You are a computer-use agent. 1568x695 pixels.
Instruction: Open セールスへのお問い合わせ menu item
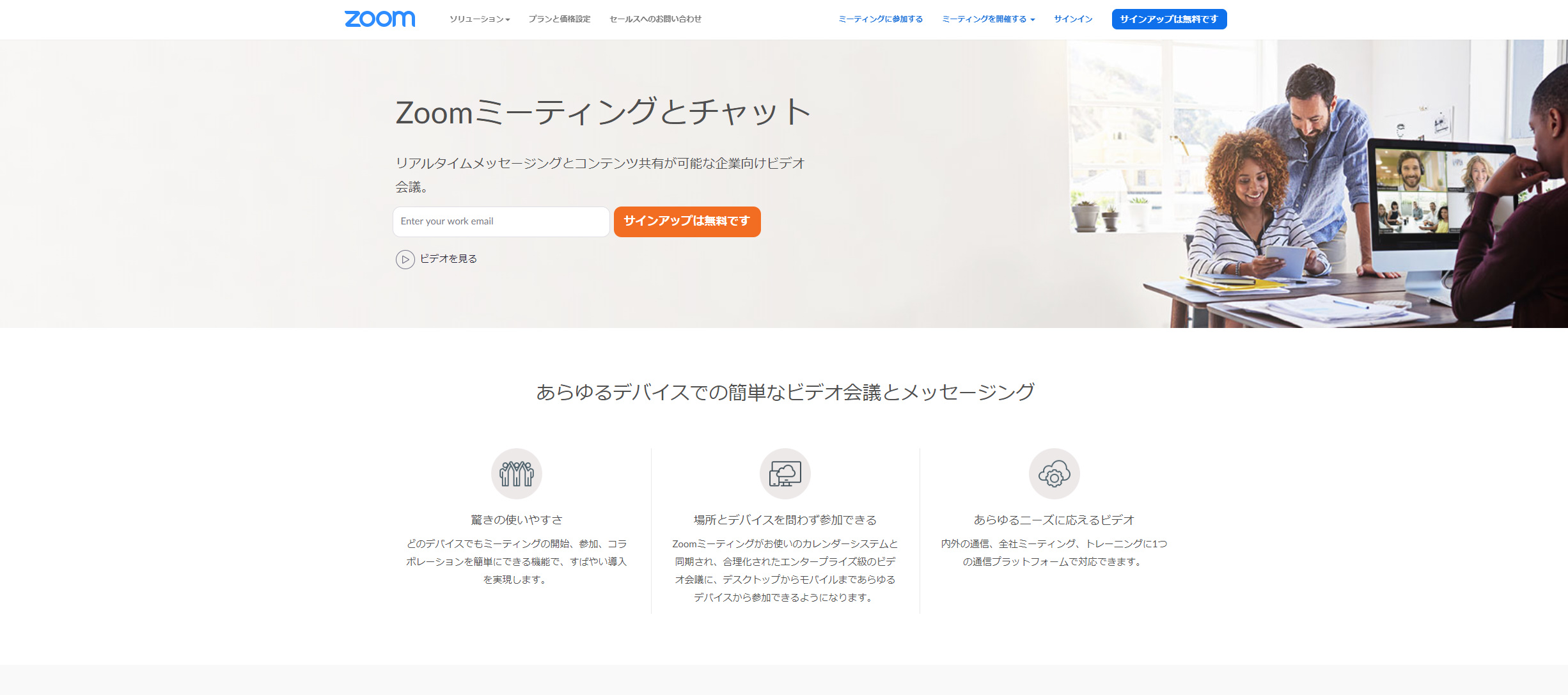[655, 19]
